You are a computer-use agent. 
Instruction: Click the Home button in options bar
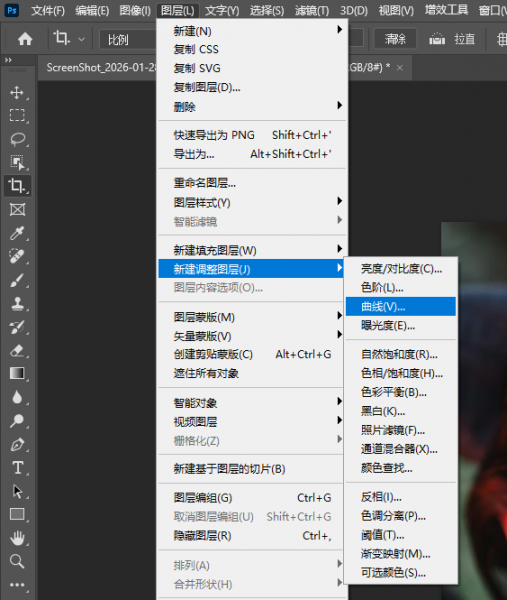[x=25, y=39]
